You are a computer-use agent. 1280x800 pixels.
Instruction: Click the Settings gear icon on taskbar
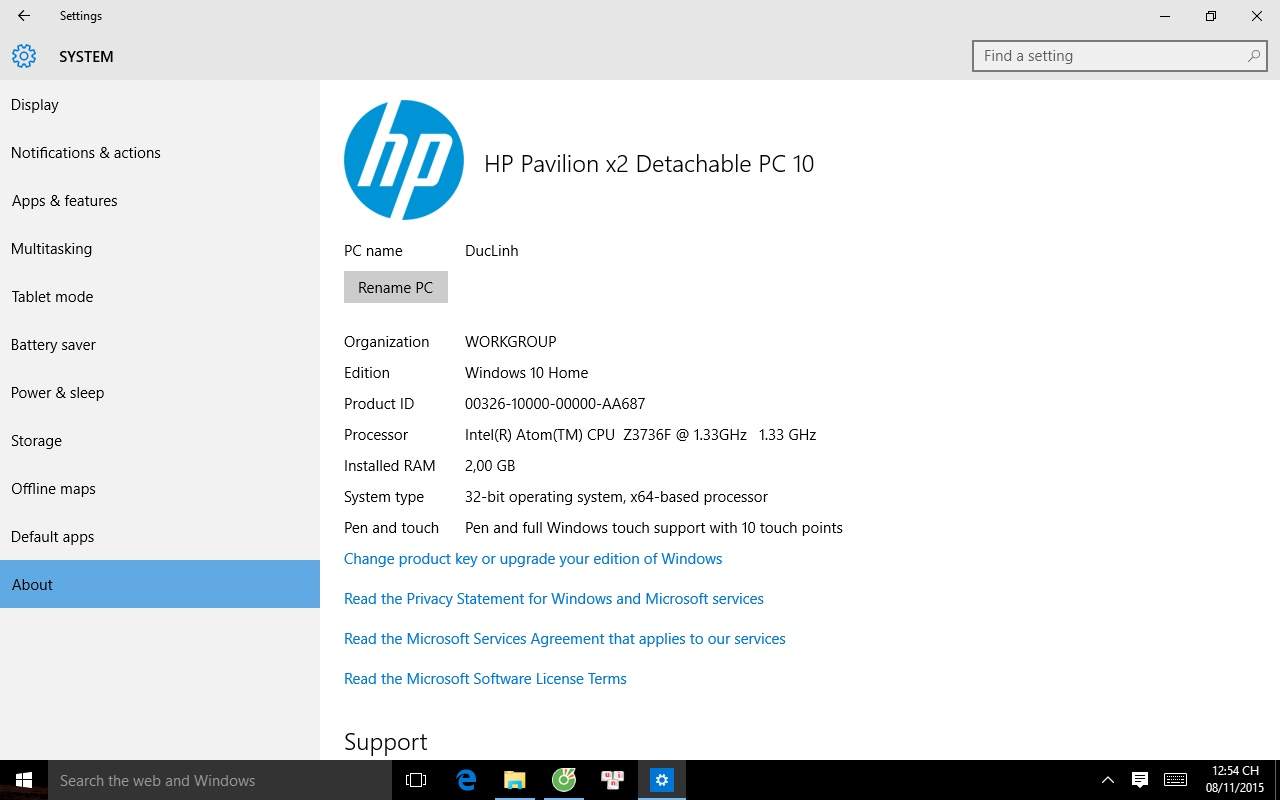[x=662, y=780]
